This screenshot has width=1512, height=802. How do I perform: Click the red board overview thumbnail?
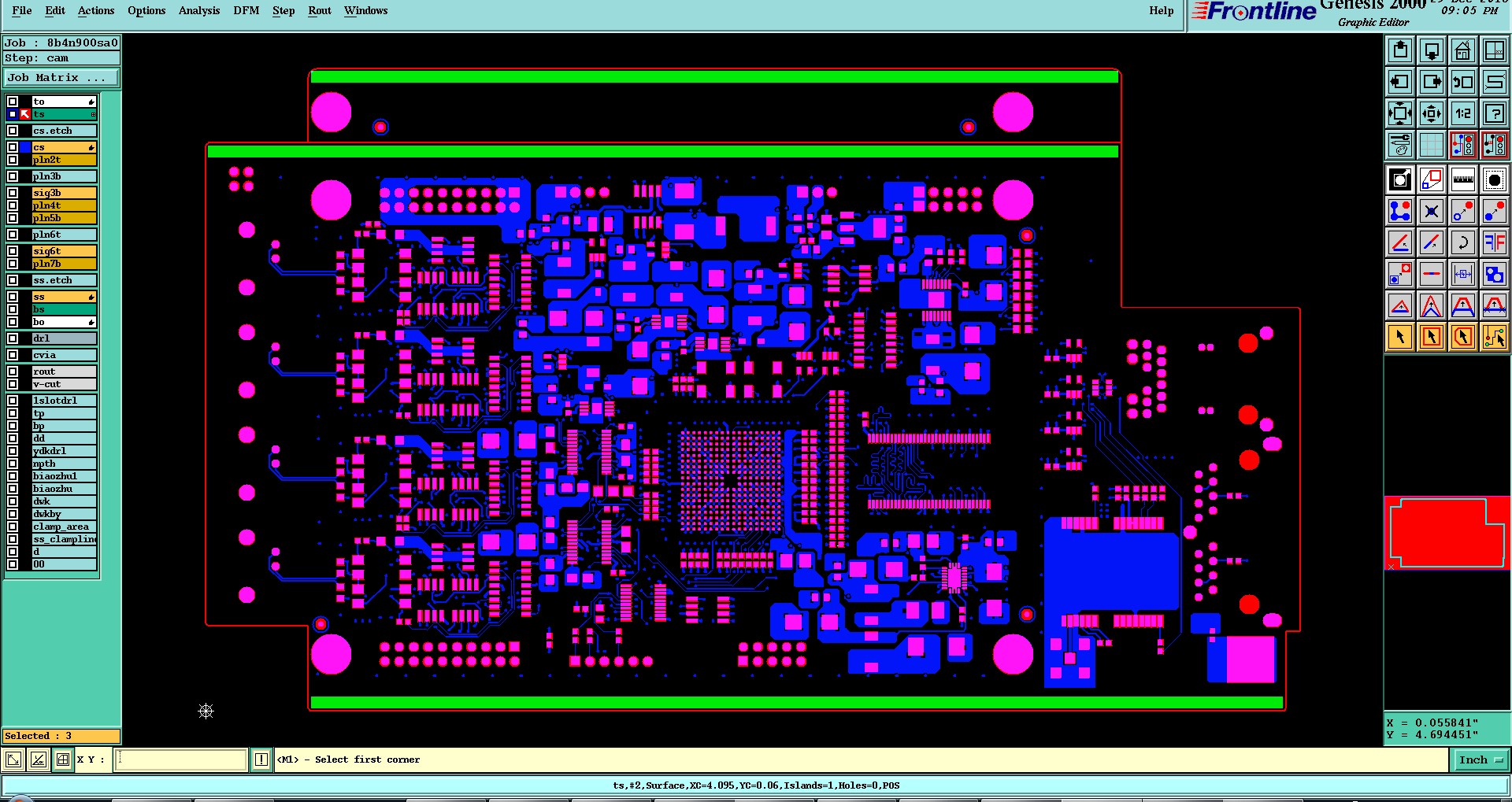(1447, 533)
